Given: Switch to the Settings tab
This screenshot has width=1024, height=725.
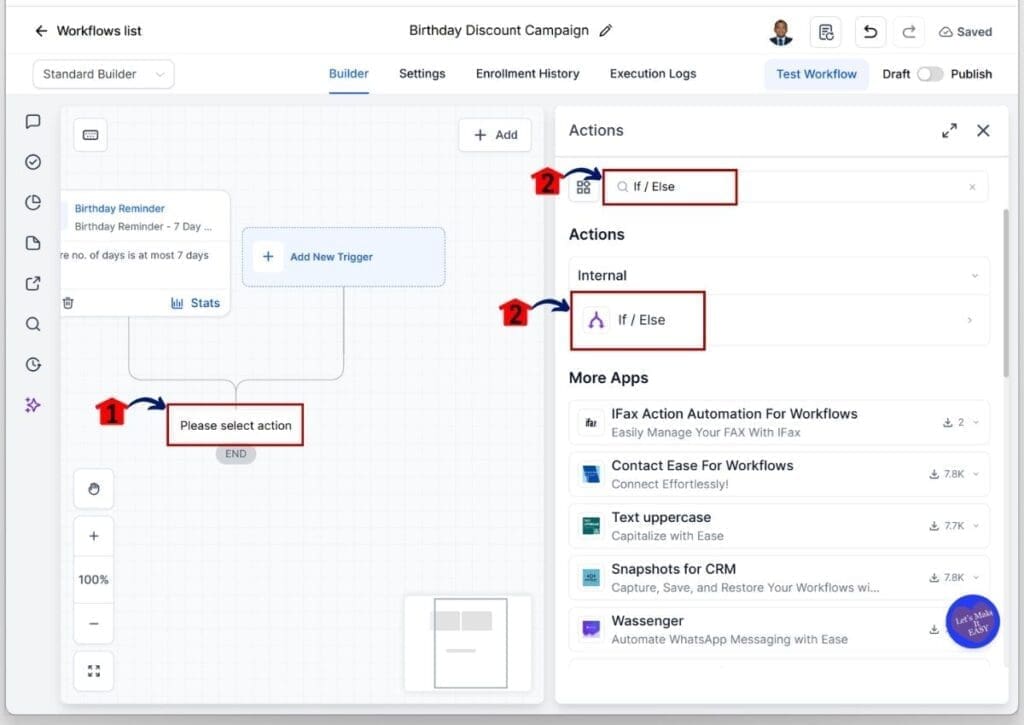Looking at the screenshot, I should (422, 74).
